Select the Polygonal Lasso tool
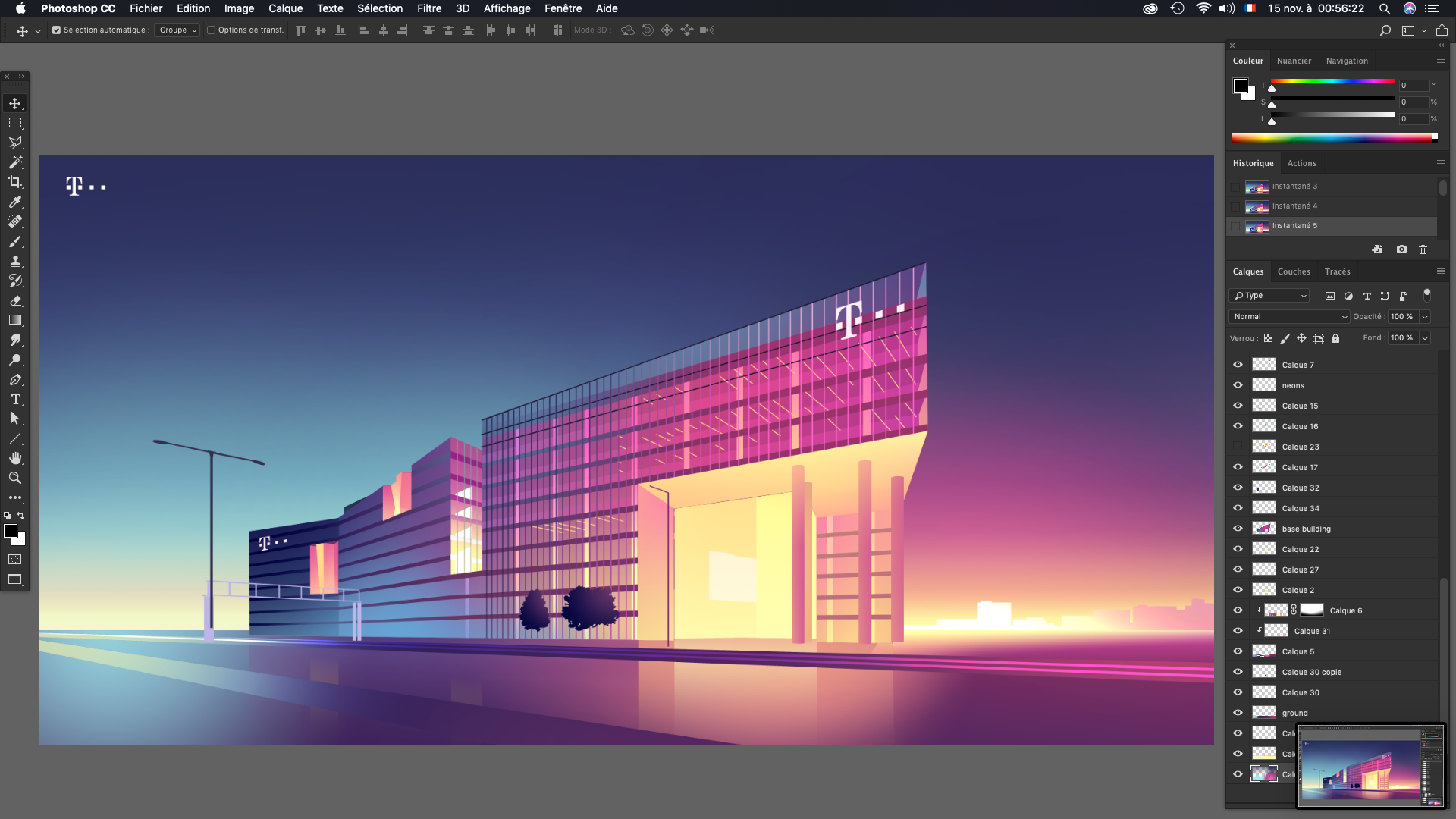Image resolution: width=1456 pixels, height=819 pixels. [x=15, y=143]
